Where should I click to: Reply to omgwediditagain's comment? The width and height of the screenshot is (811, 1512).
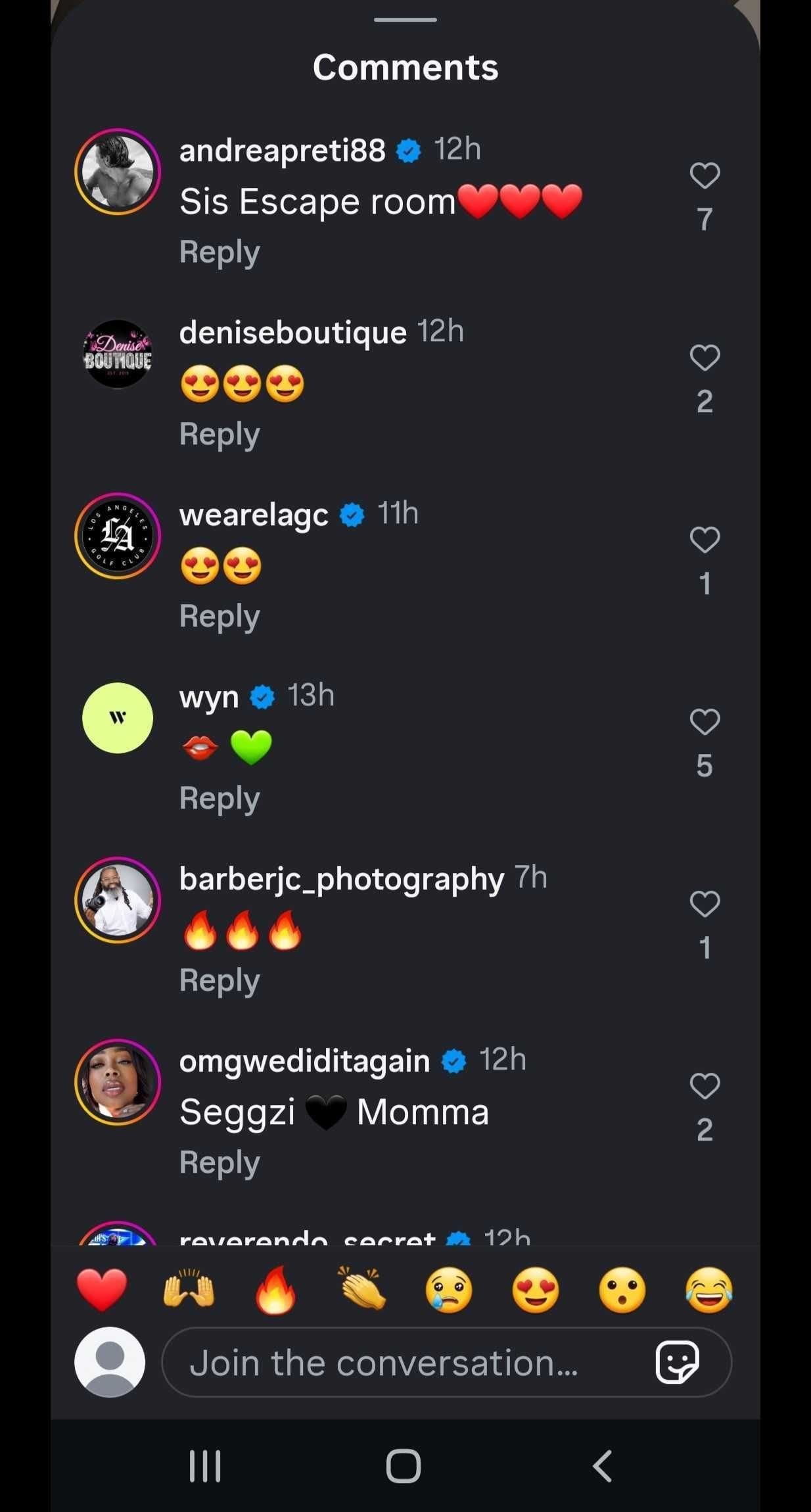point(219,1162)
